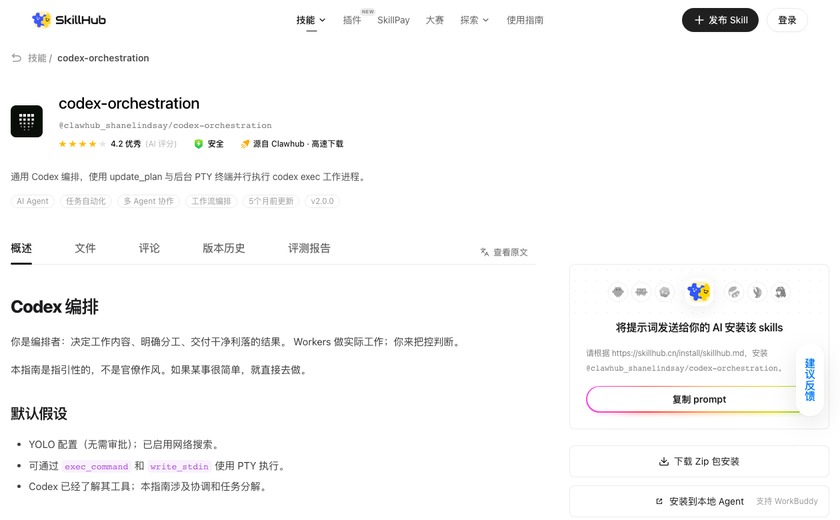The image size is (840, 520).
Task: Click the description line 通用 Codex 编排
Action: [x=190, y=177]
